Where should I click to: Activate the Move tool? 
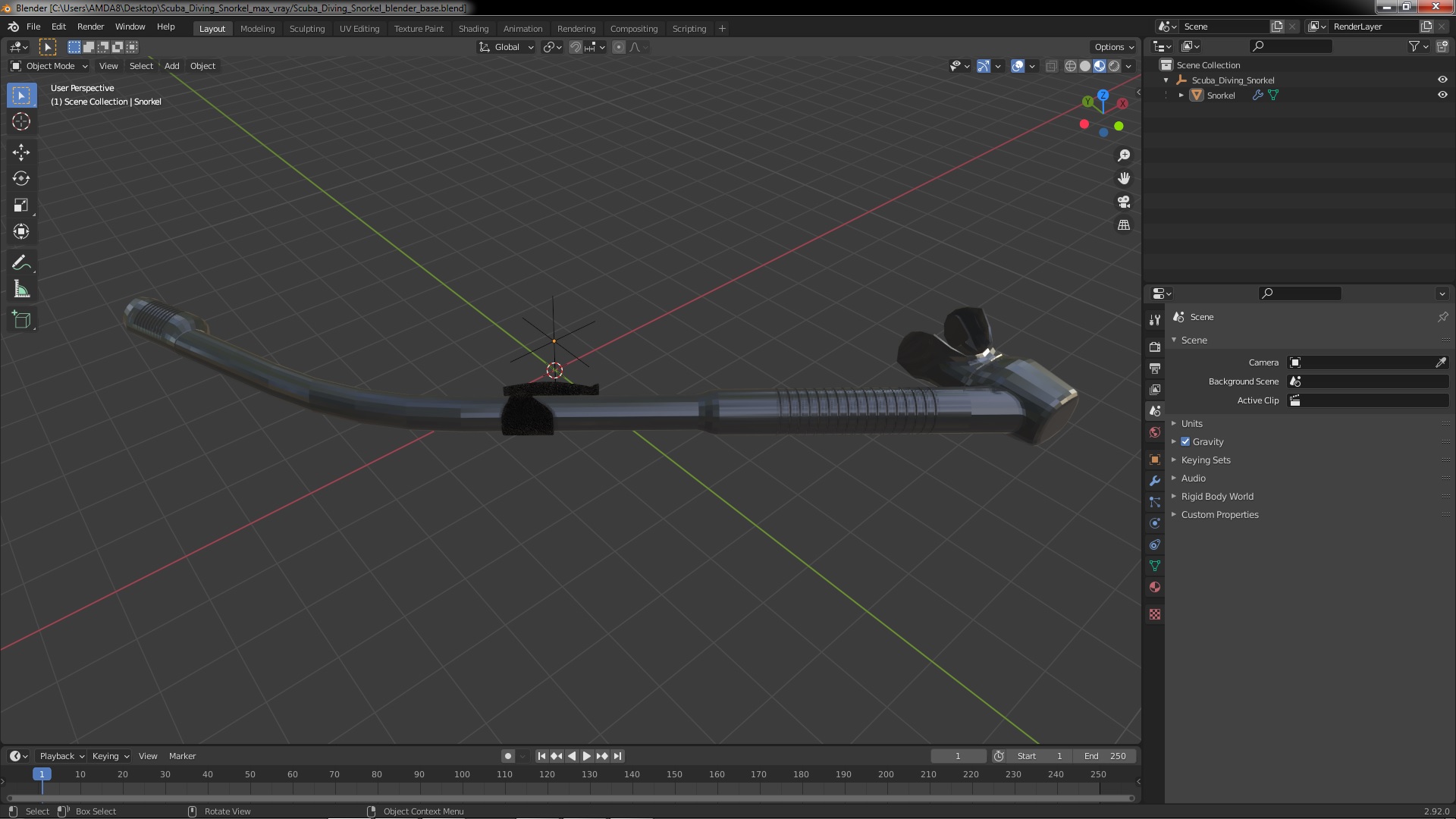(x=21, y=152)
